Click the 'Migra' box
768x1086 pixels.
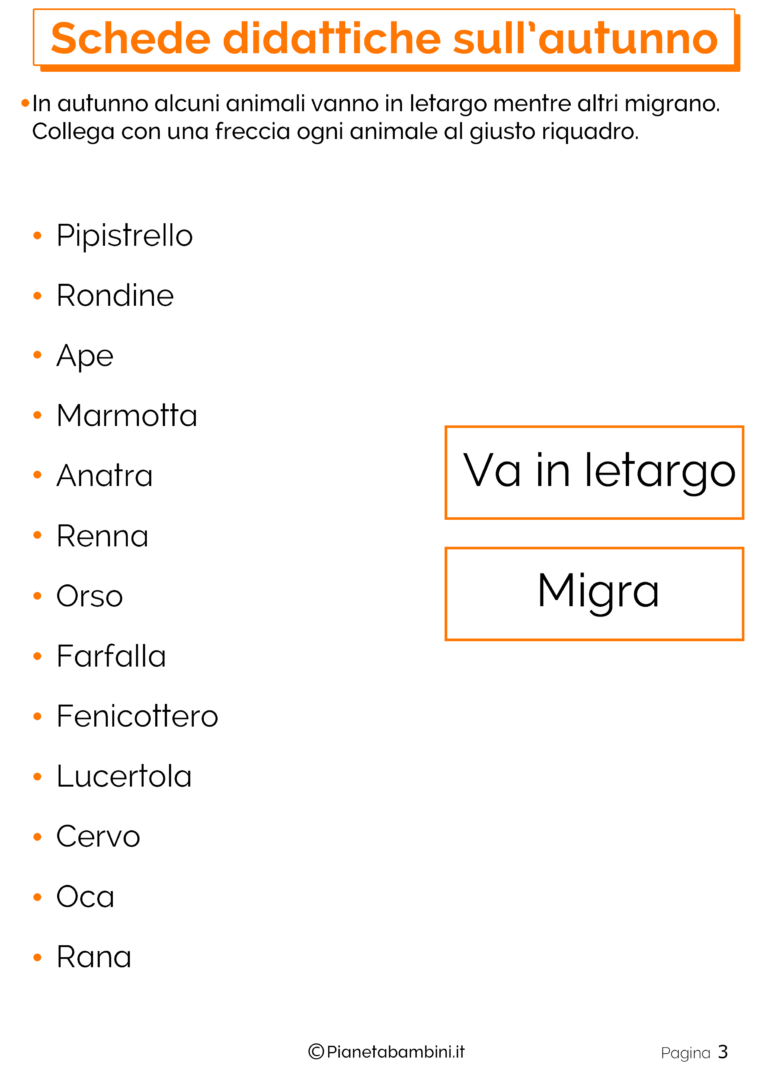tap(594, 593)
